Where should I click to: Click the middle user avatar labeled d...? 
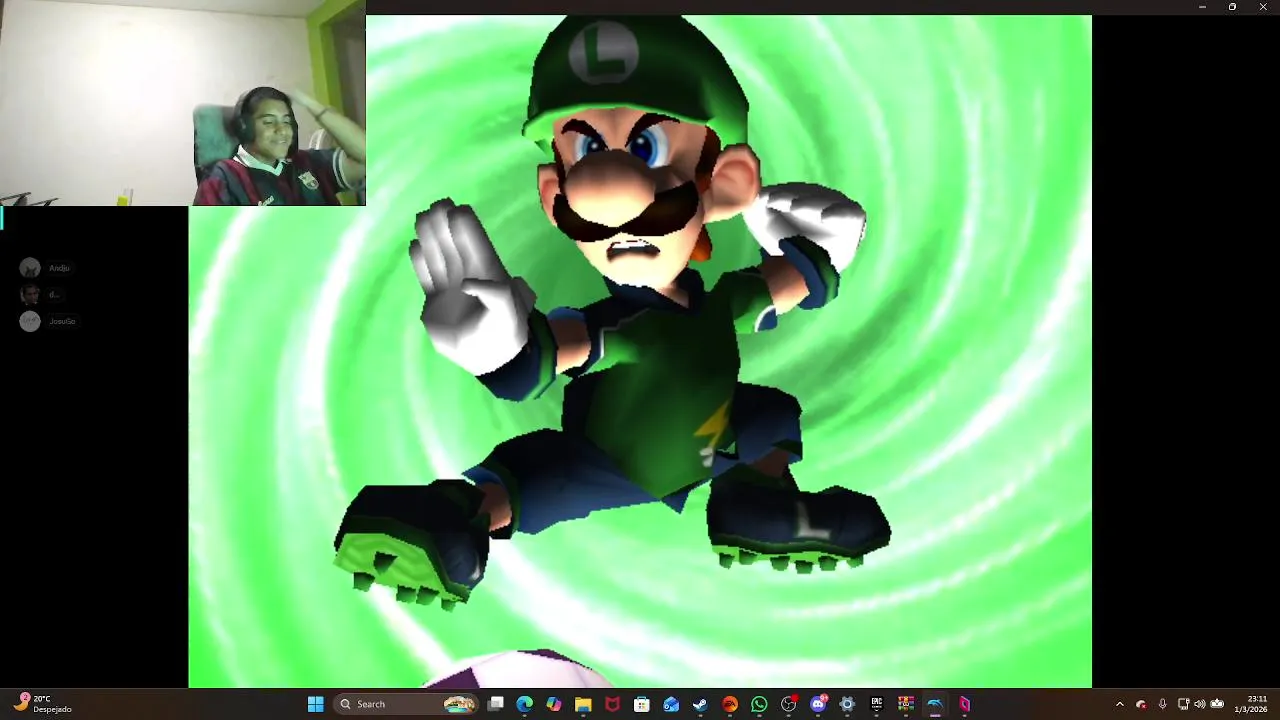30,294
